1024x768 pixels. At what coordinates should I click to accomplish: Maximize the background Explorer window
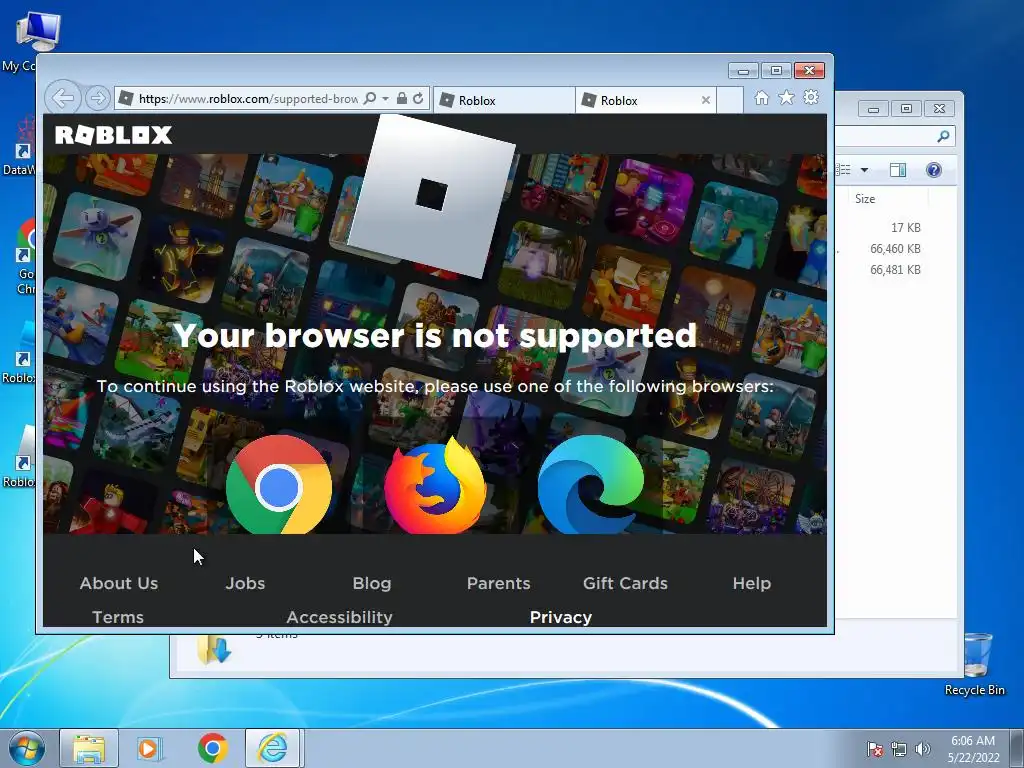[906, 108]
